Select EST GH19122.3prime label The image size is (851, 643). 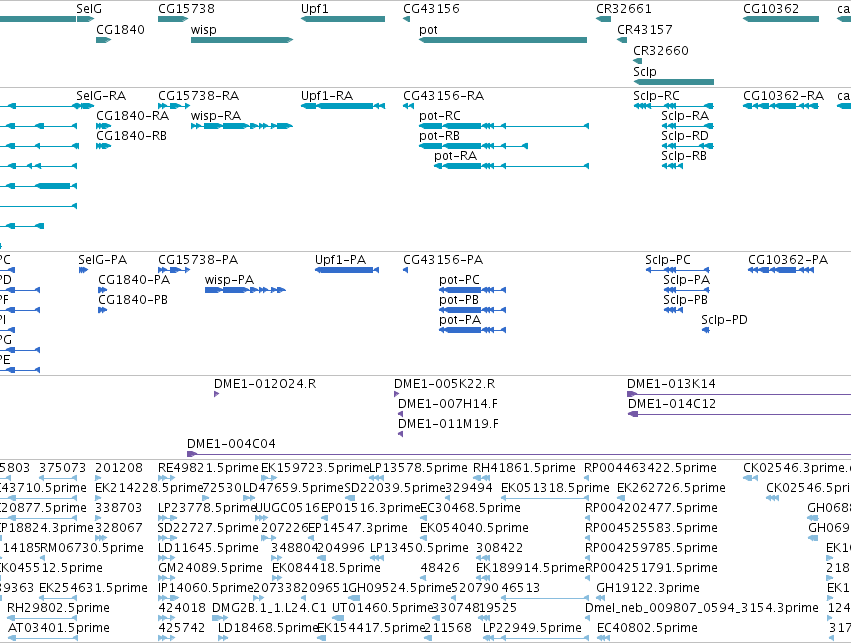coord(647,588)
